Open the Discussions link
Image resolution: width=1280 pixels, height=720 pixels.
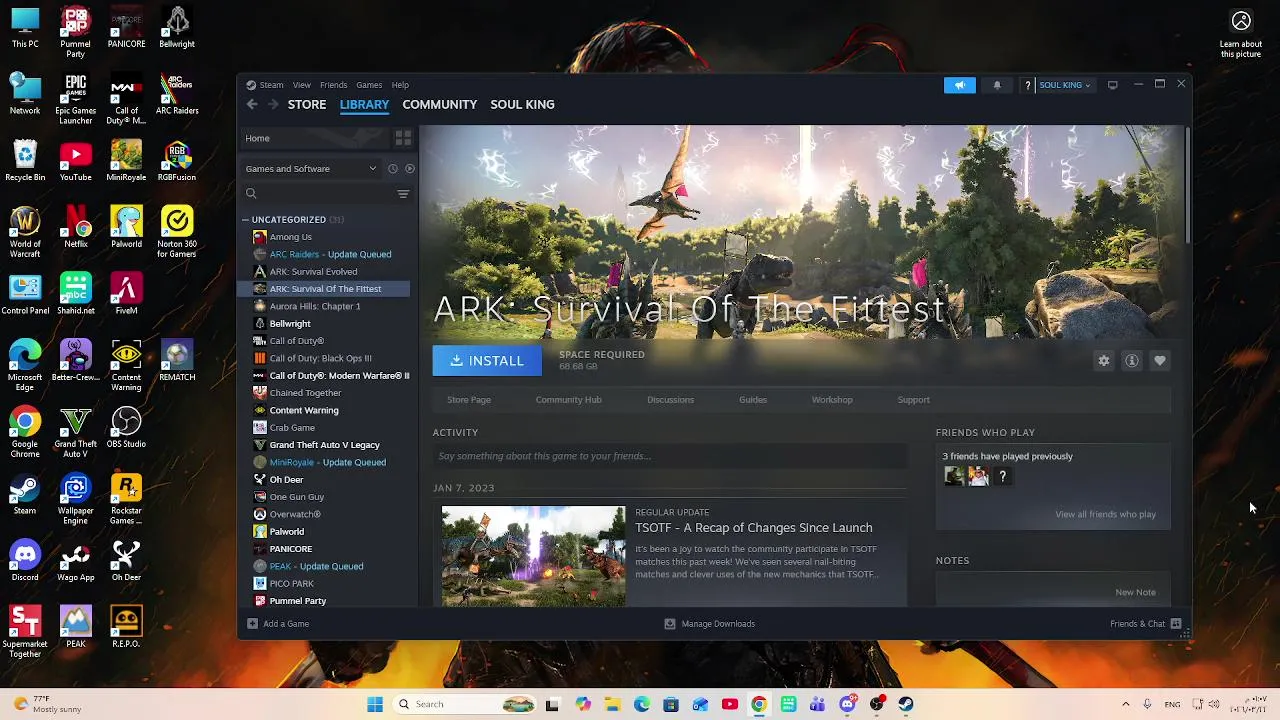670,400
